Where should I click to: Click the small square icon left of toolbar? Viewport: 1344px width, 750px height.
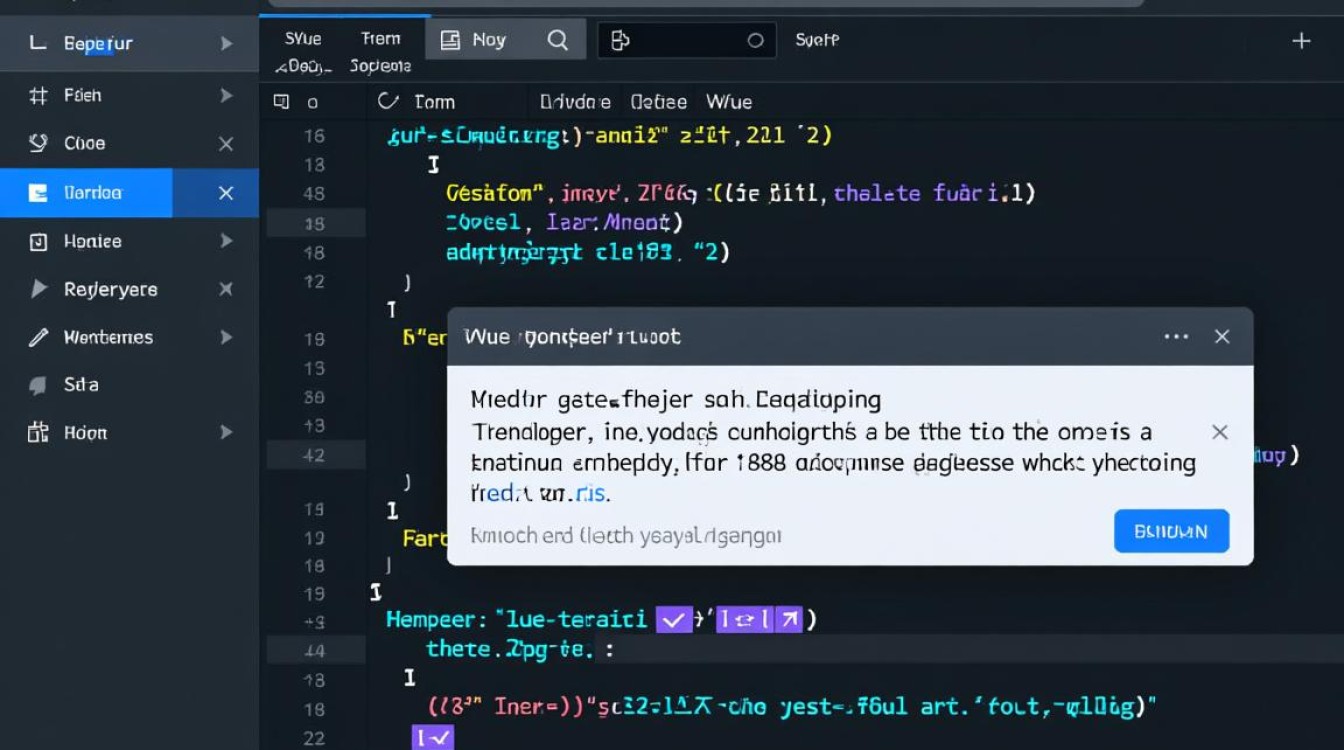[x=281, y=101]
